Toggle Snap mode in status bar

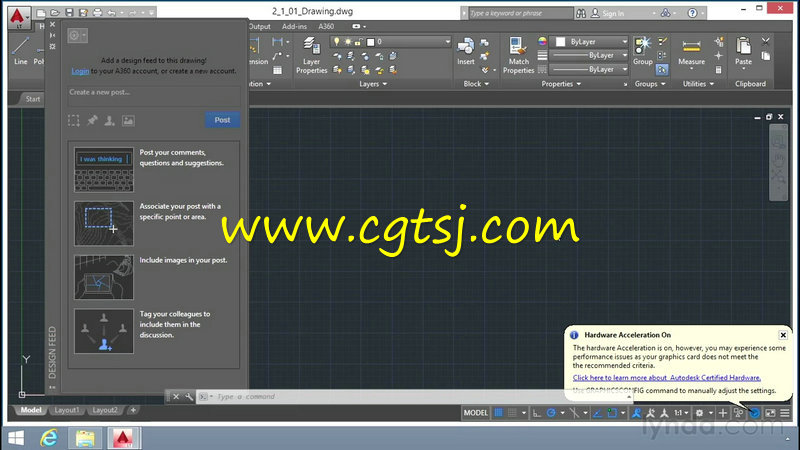click(x=512, y=413)
